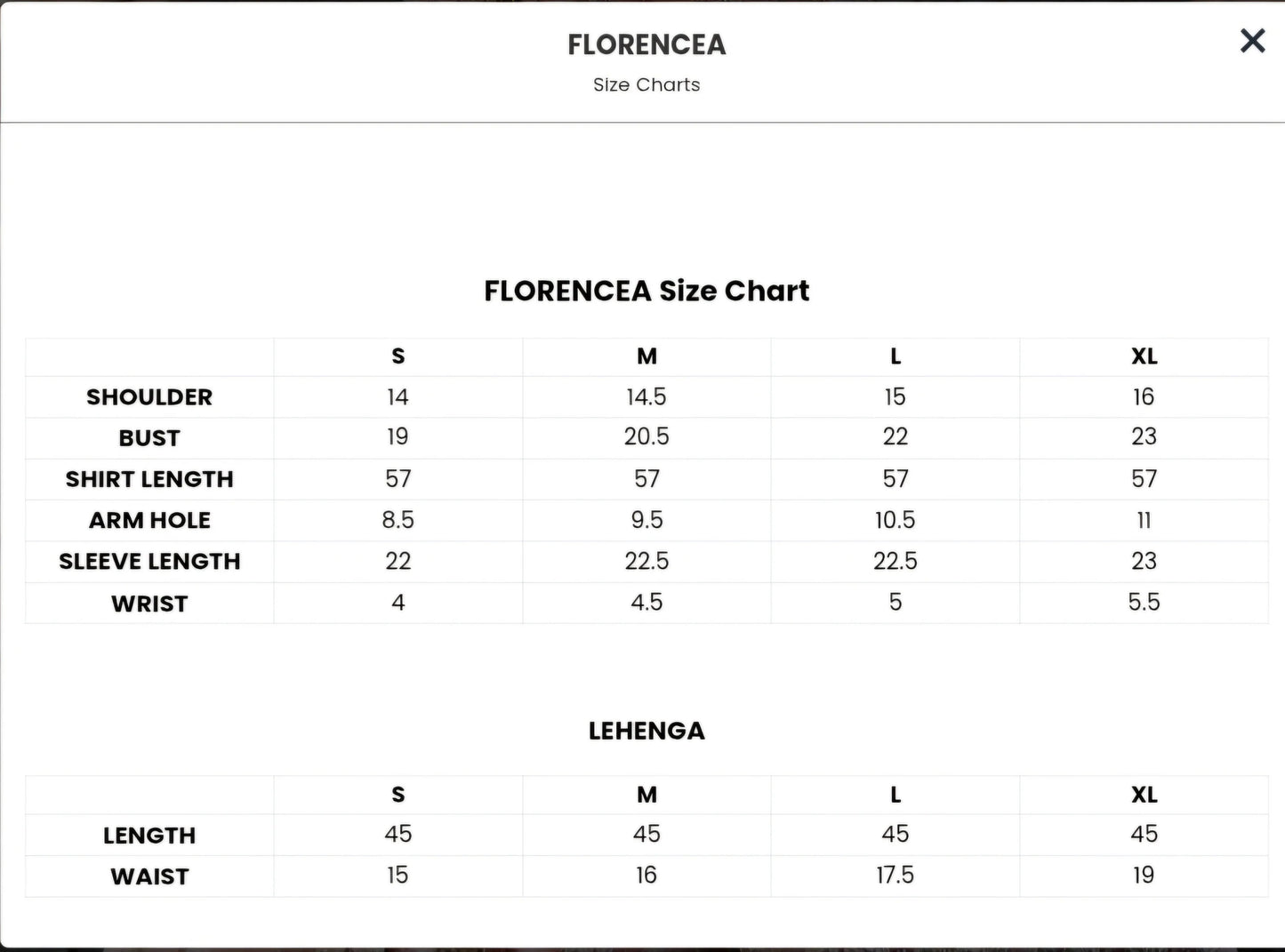Image resolution: width=1285 pixels, height=952 pixels.
Task: Click the bust value 20.5 for size M
Action: click(647, 436)
